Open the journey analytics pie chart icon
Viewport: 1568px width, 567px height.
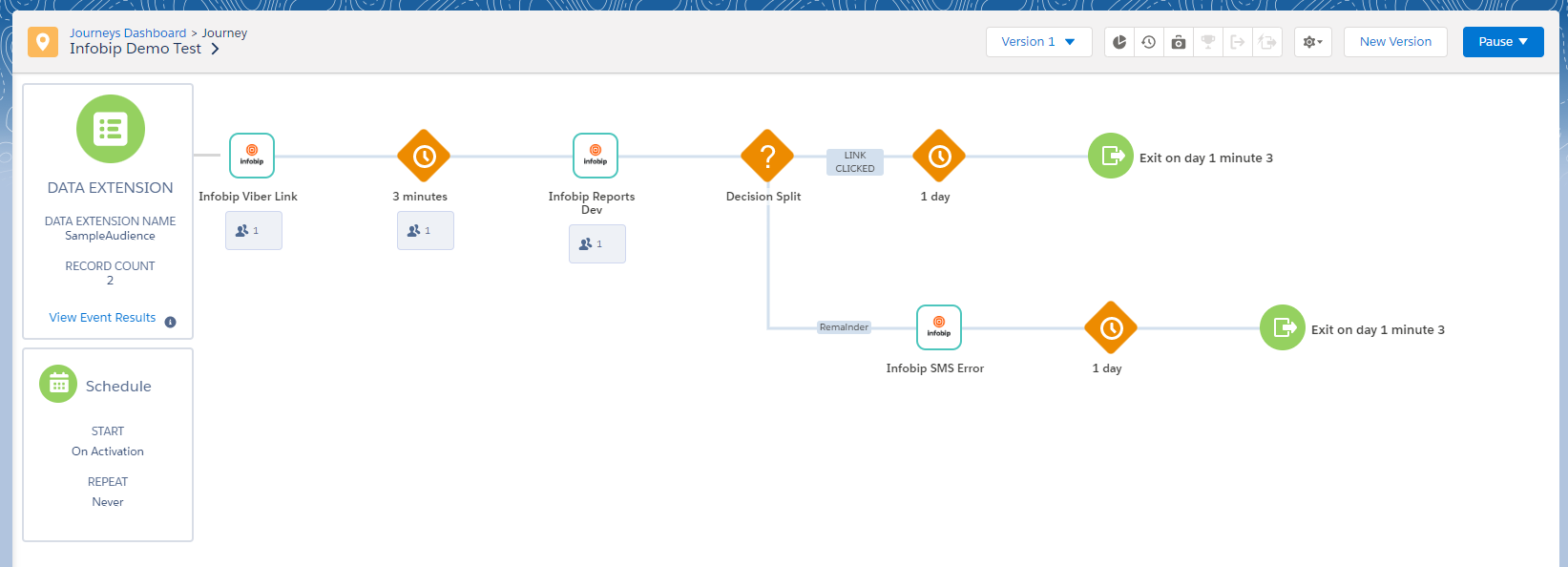1119,42
